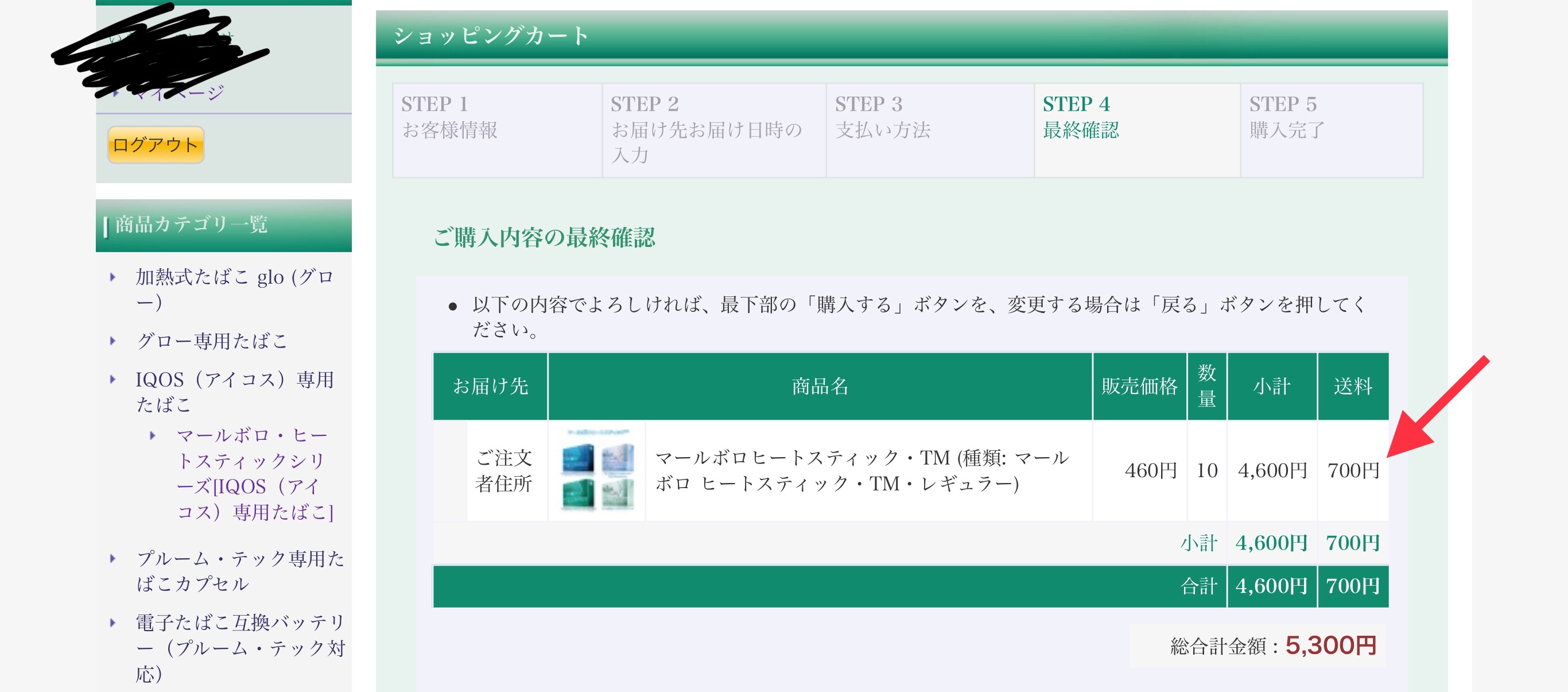Click the quantity value 10
The image size is (1568, 692).
[1206, 470]
